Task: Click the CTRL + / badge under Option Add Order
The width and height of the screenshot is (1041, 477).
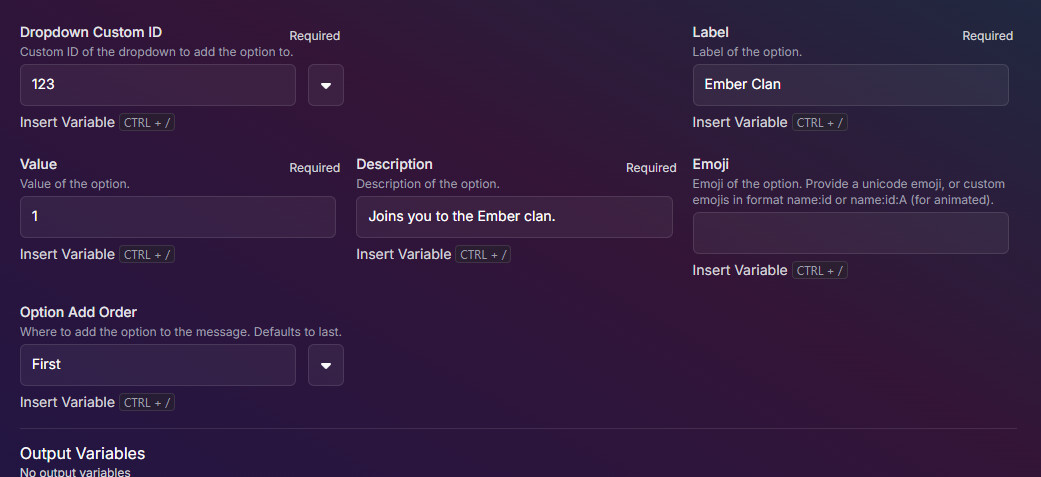Action: [x=147, y=403]
